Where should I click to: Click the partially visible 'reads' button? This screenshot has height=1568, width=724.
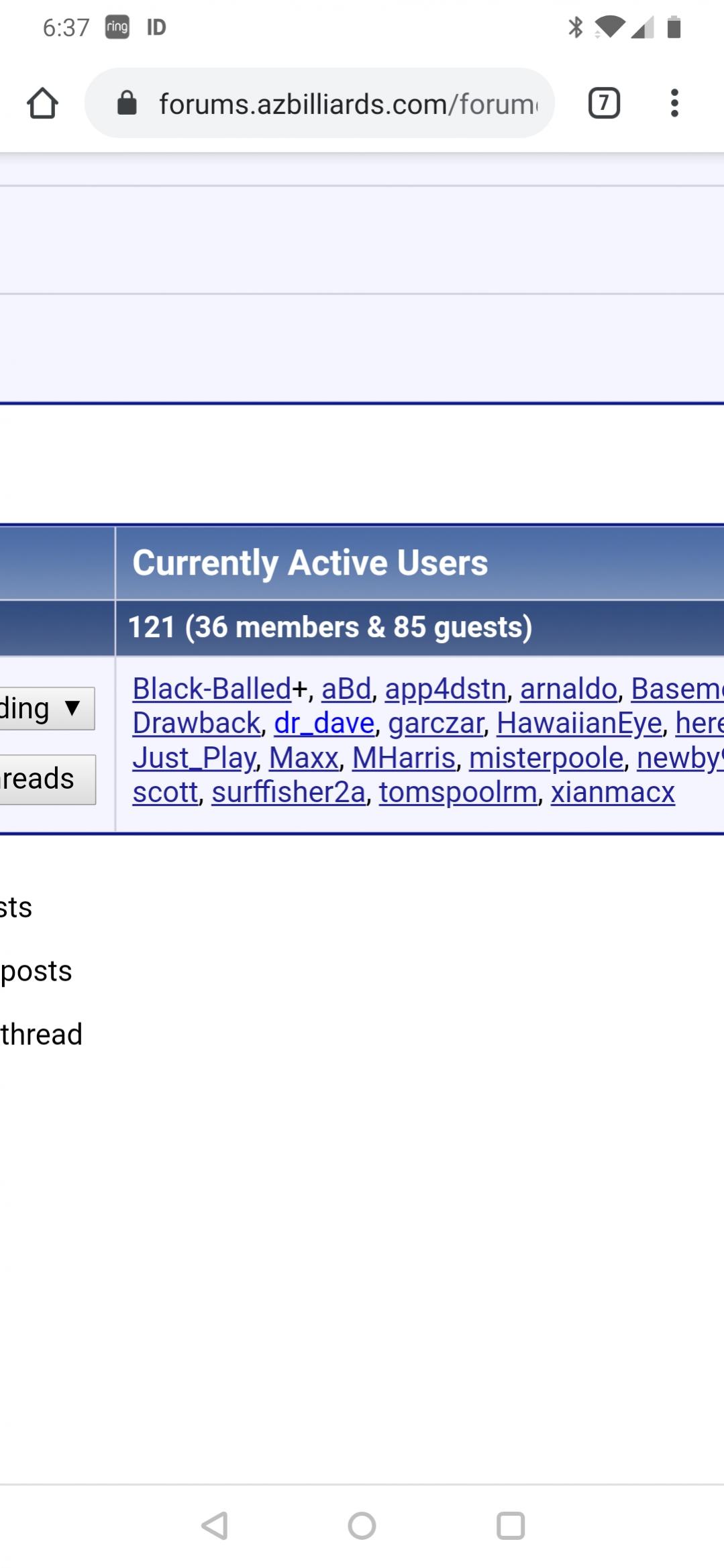point(46,779)
